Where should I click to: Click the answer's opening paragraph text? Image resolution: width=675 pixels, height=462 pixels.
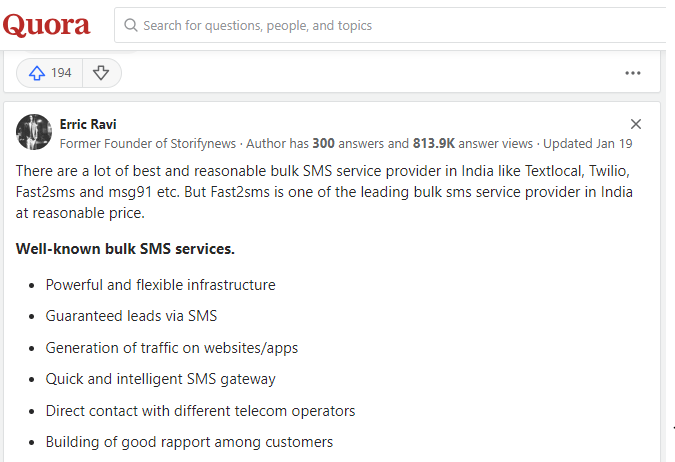pyautogui.click(x=320, y=190)
